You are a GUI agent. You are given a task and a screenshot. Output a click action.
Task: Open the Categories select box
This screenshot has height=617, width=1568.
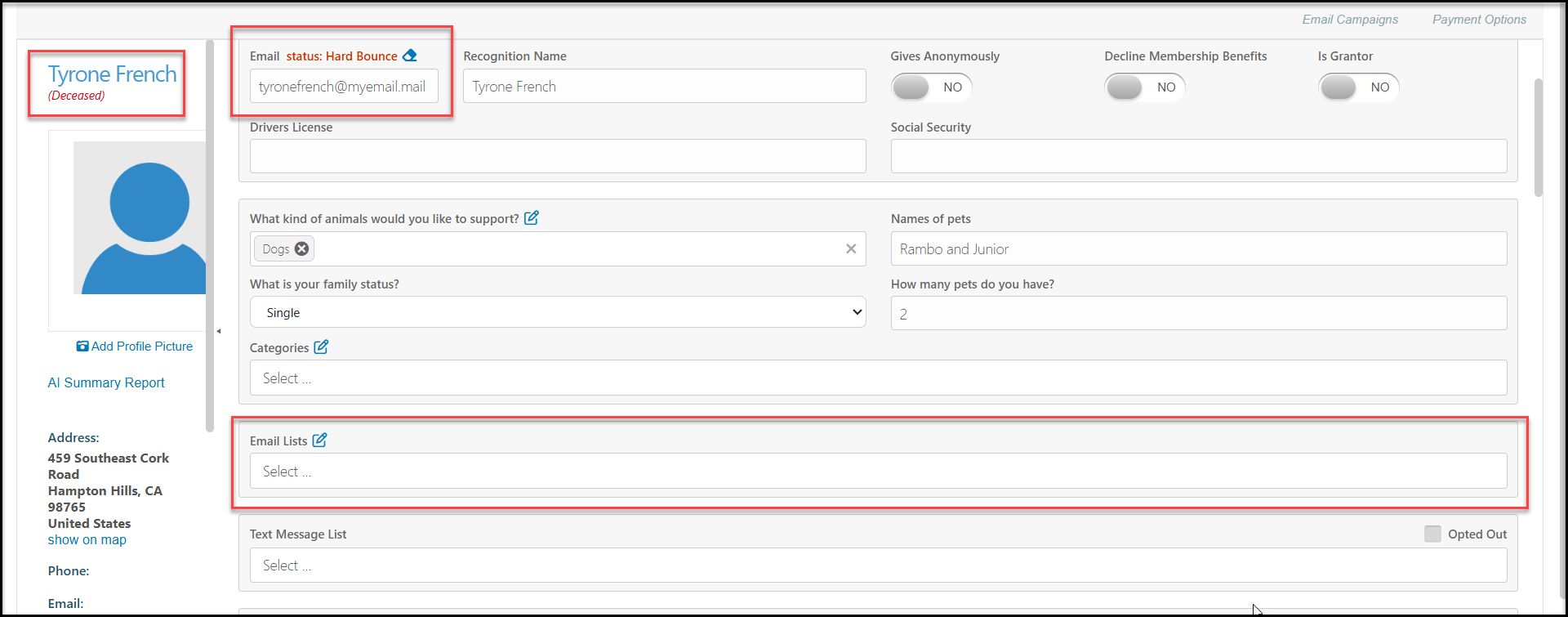click(878, 378)
